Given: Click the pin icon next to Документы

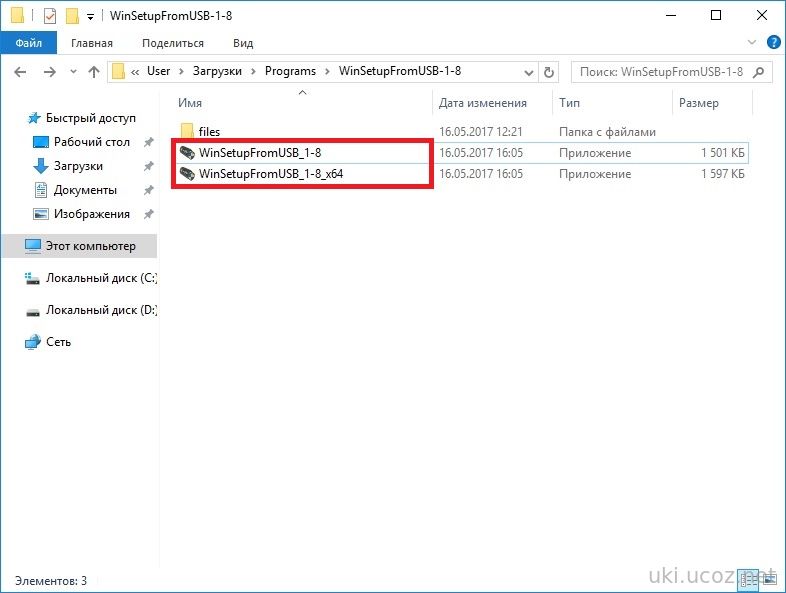Looking at the screenshot, I should coord(148,190).
